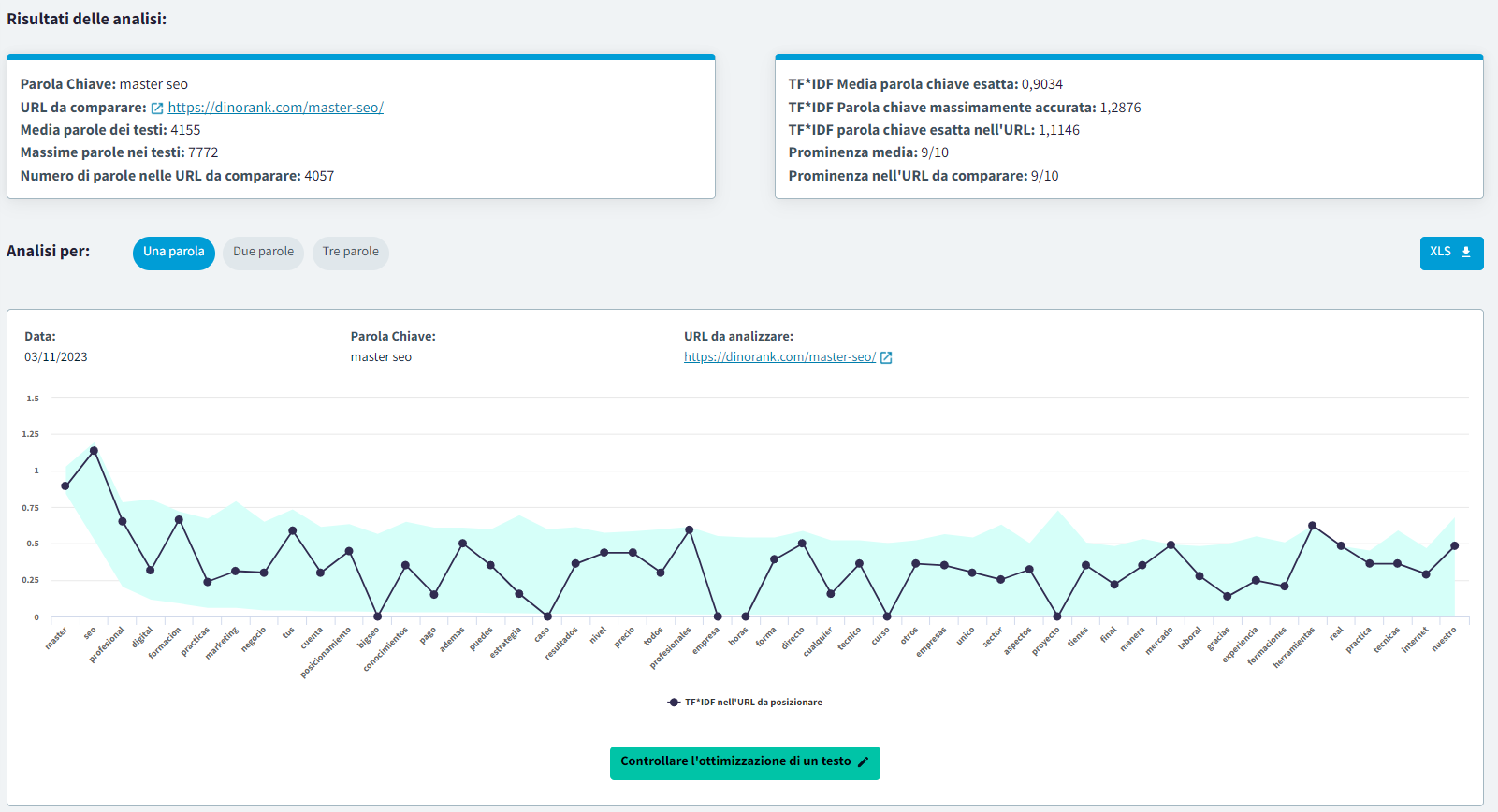Select the 'master' data point on the chart
1498x812 pixels.
click(65, 486)
